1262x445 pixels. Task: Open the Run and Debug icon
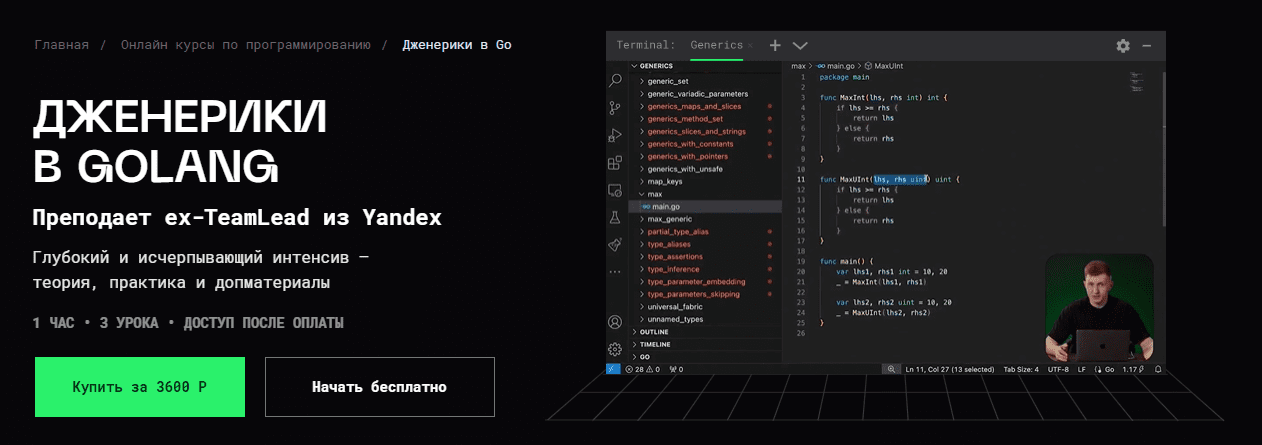click(615, 135)
